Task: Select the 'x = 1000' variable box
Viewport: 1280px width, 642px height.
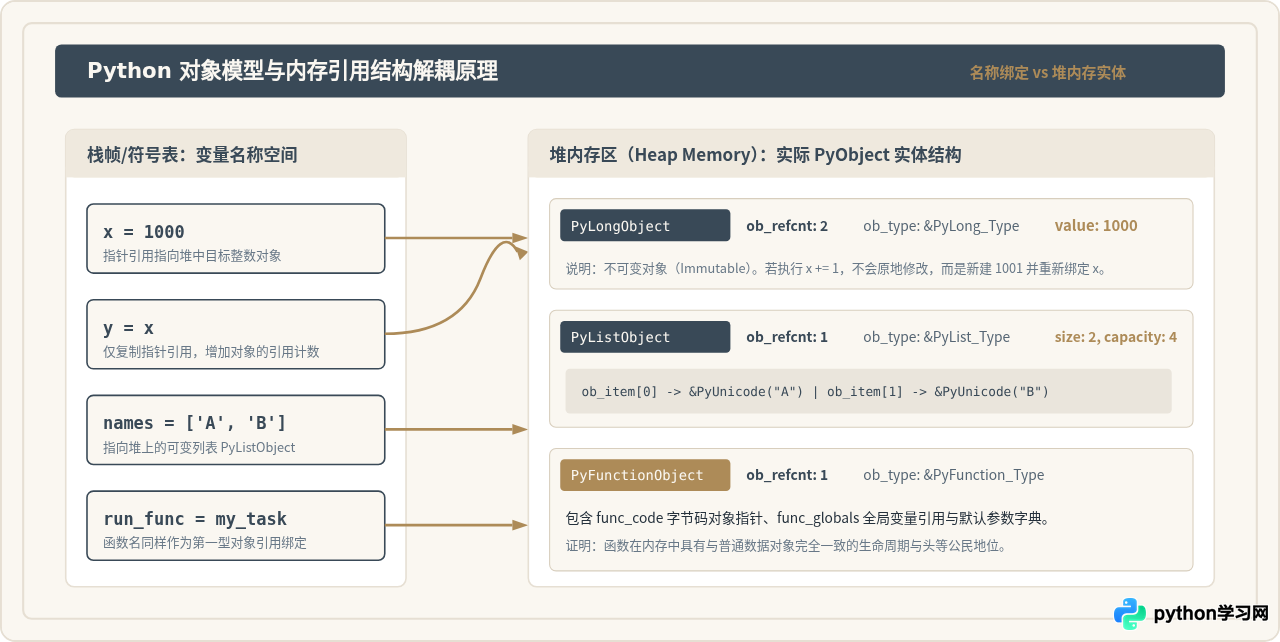Action: [236, 239]
